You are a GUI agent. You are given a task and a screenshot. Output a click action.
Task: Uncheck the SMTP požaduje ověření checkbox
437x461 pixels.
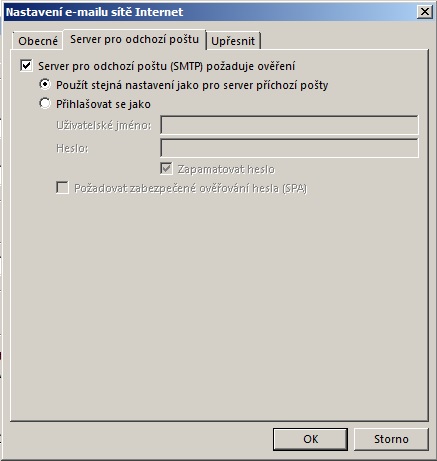(x=26, y=65)
